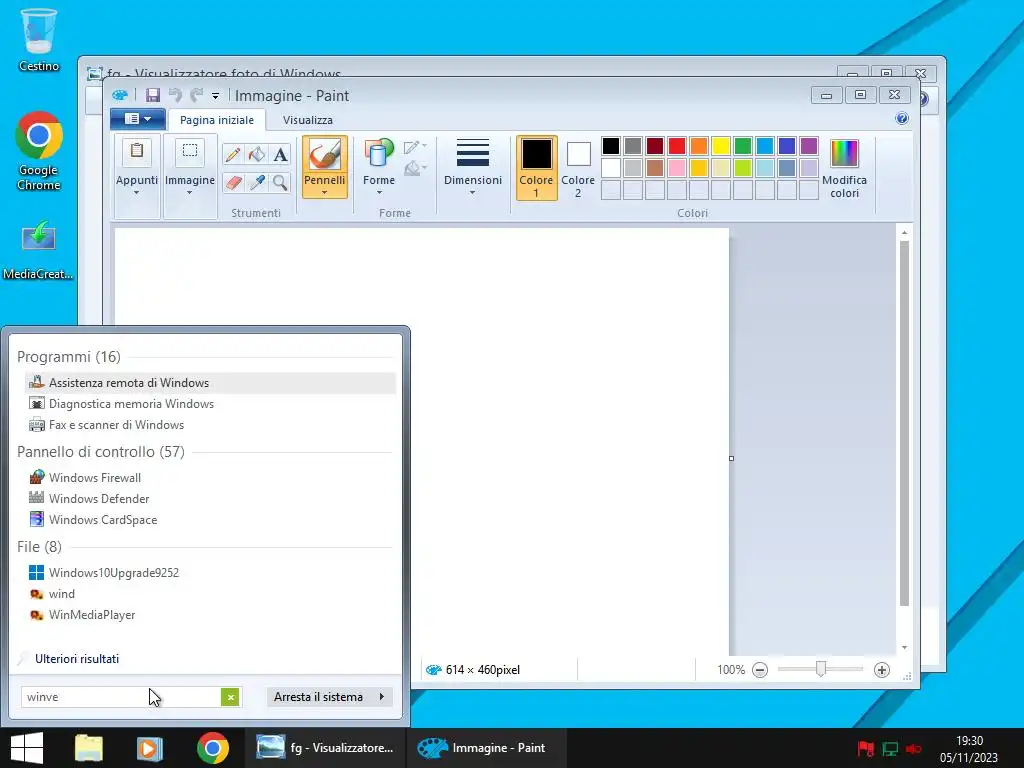Click the Paint help question mark icon
This screenshot has height=768, width=1024.
[902, 118]
